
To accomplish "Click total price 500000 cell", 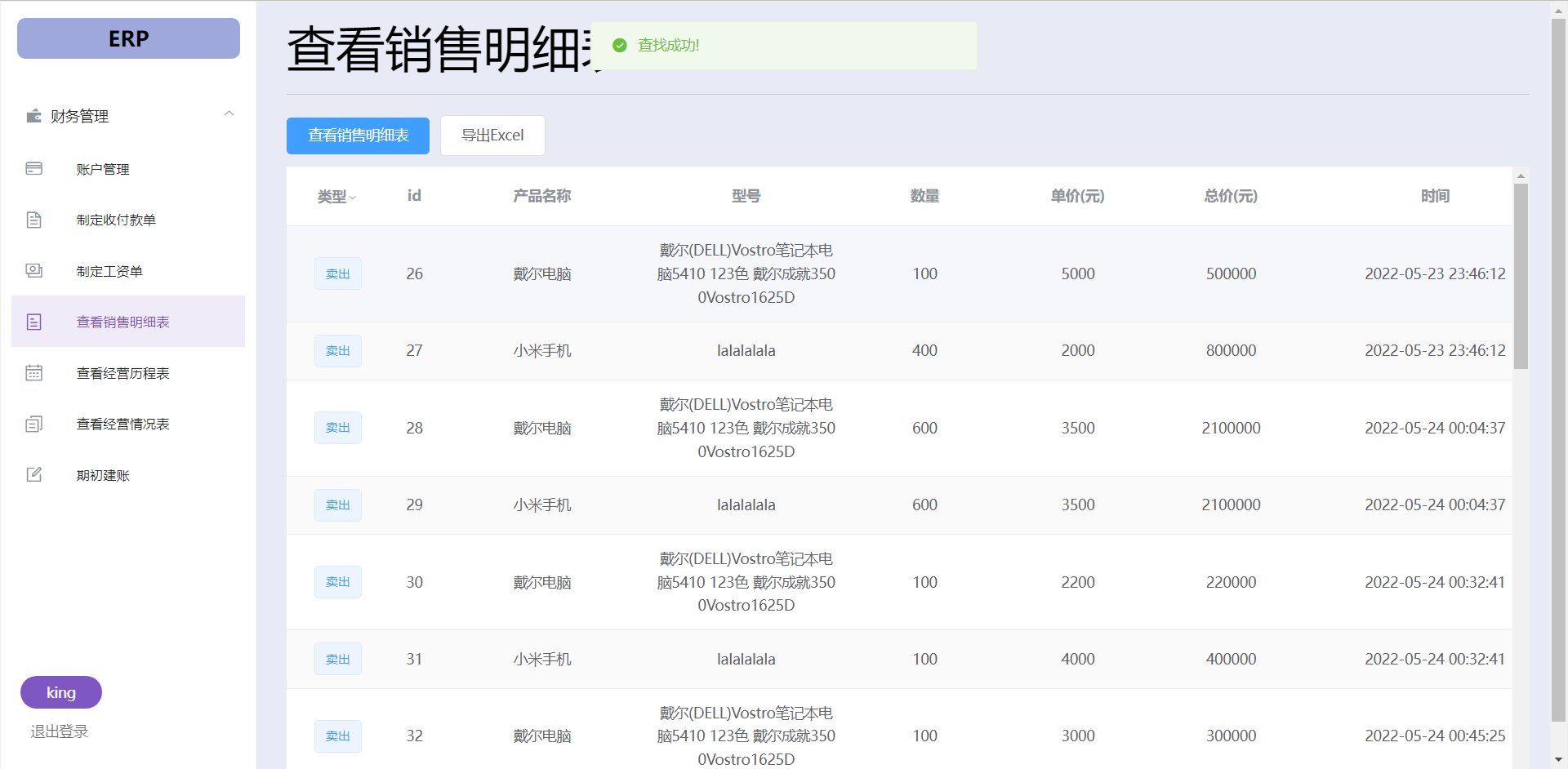I will pyautogui.click(x=1231, y=273).
